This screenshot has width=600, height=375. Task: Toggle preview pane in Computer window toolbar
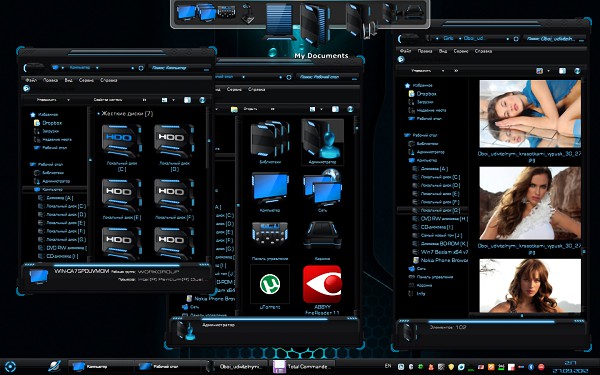[x=187, y=100]
